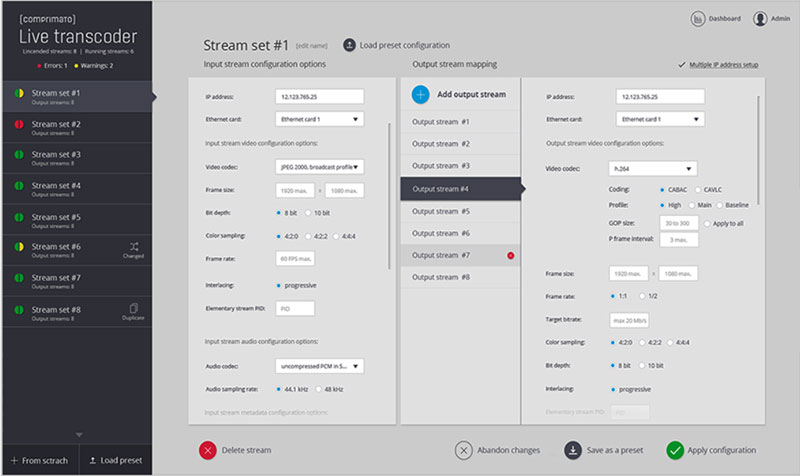Click the Load preset configuration upload icon
Viewport: 800px width, 476px height.
pyautogui.click(x=349, y=45)
